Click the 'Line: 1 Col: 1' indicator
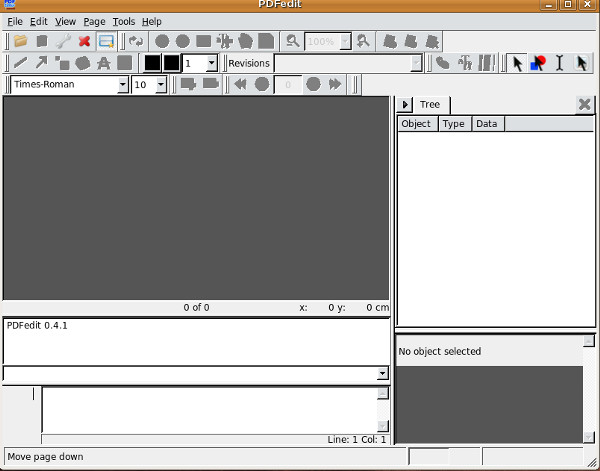 [x=357, y=440]
